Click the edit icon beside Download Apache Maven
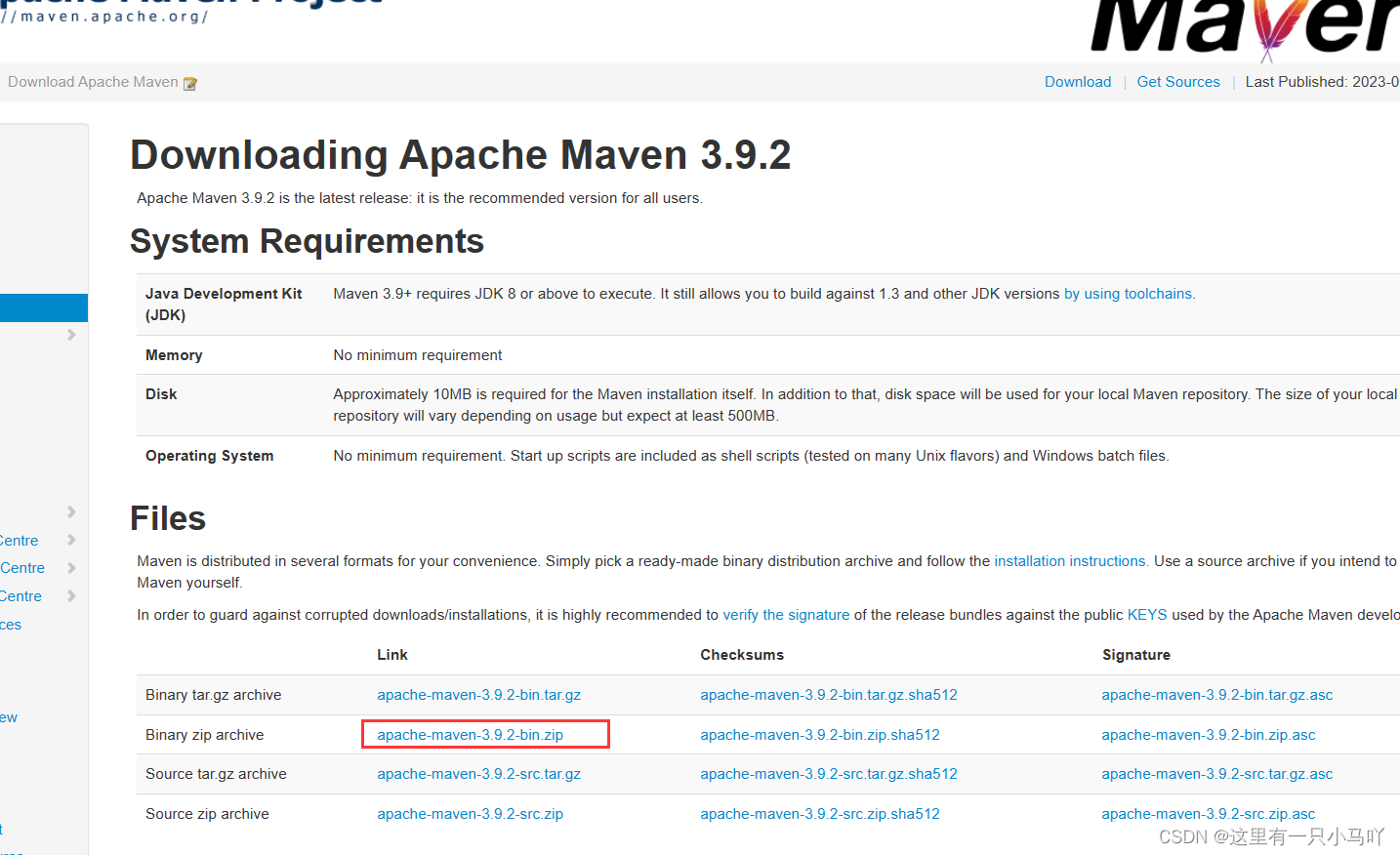The width and height of the screenshot is (1400, 855). click(190, 84)
